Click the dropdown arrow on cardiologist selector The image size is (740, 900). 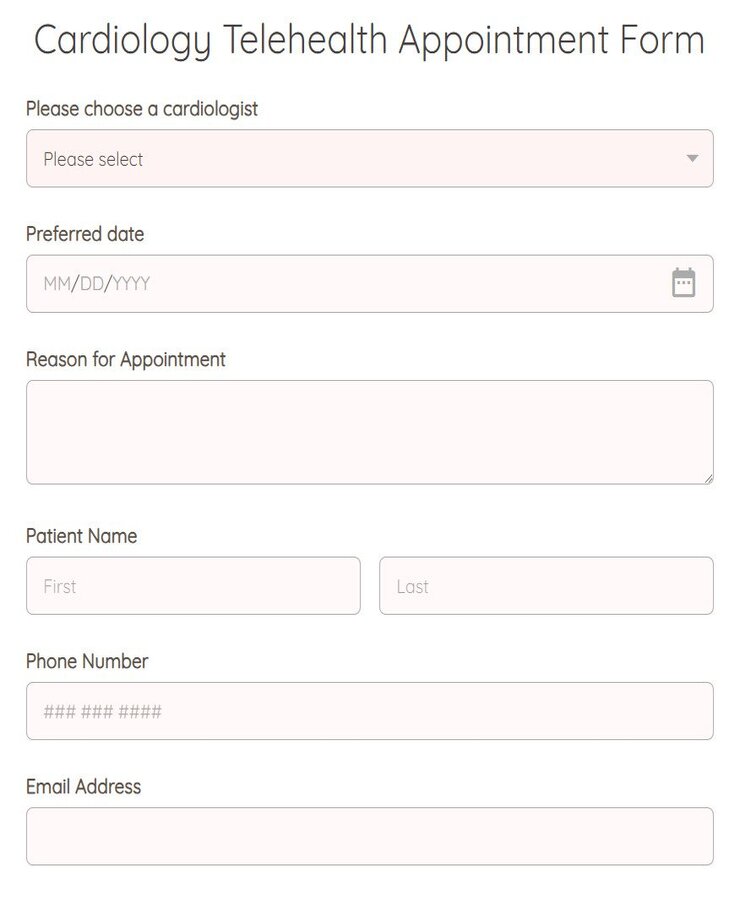[691, 158]
